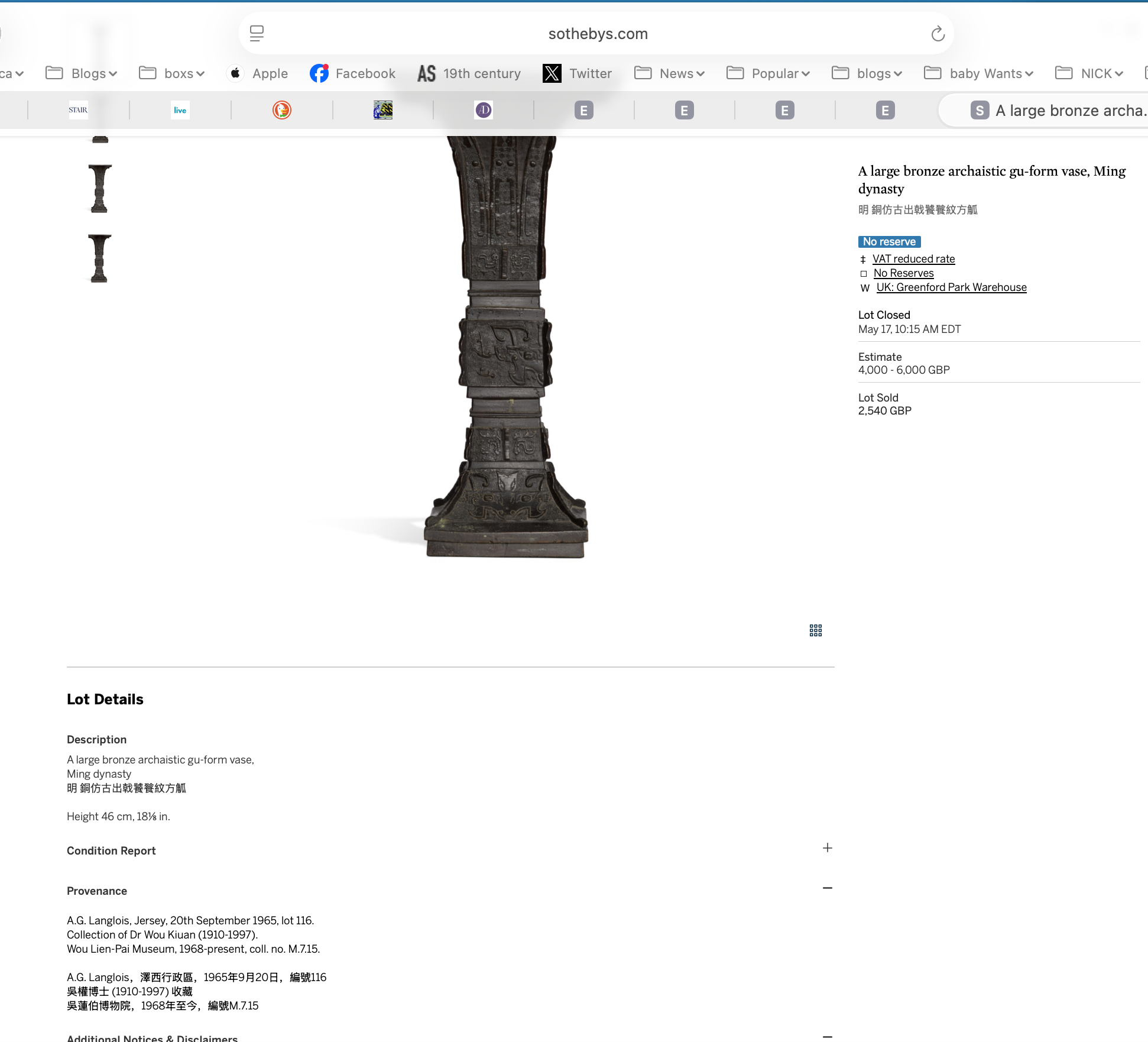
Task: Open the Twitter bookmark
Action: [x=577, y=73]
